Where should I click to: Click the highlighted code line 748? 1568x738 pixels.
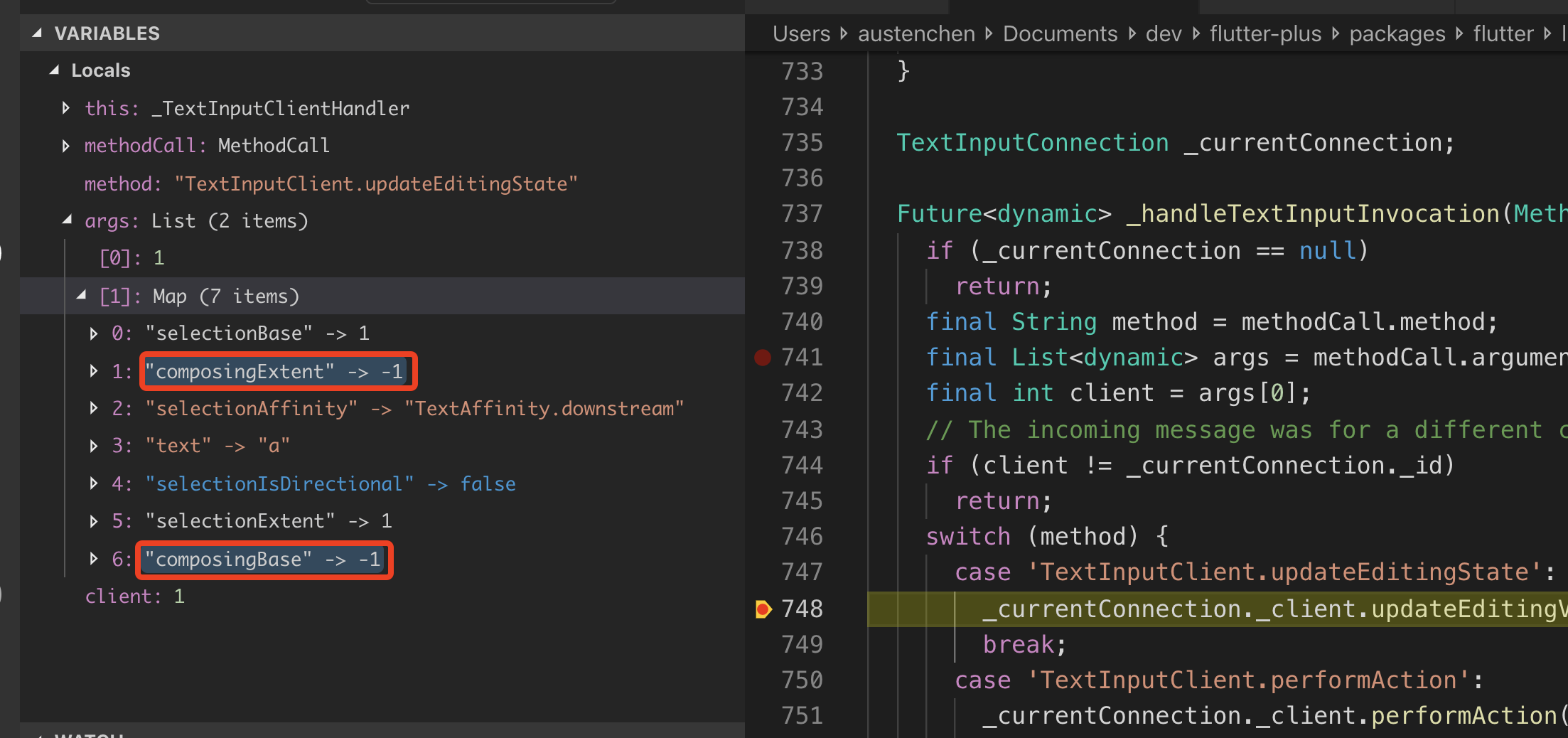click(x=1208, y=609)
